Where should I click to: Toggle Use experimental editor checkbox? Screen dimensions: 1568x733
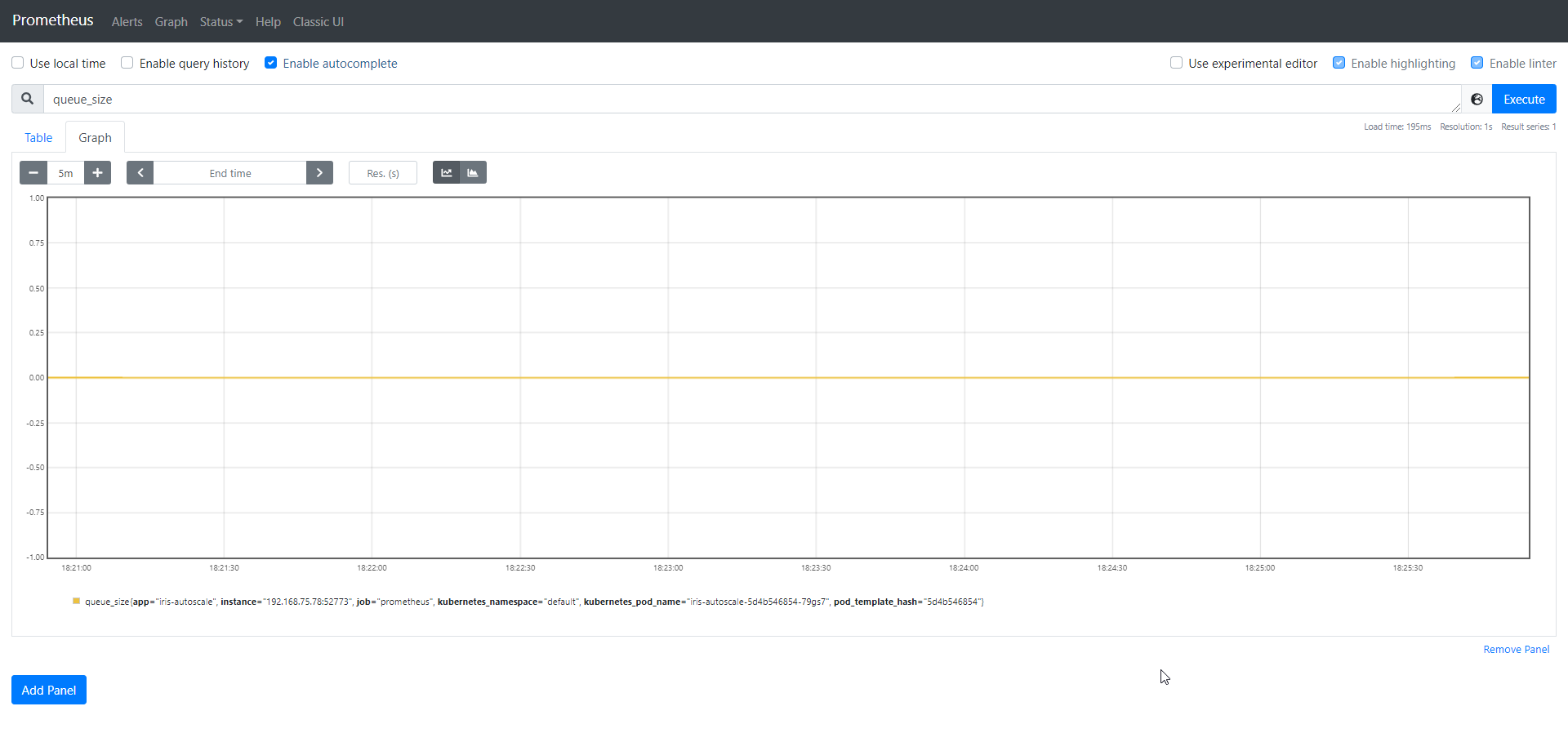[1176, 63]
